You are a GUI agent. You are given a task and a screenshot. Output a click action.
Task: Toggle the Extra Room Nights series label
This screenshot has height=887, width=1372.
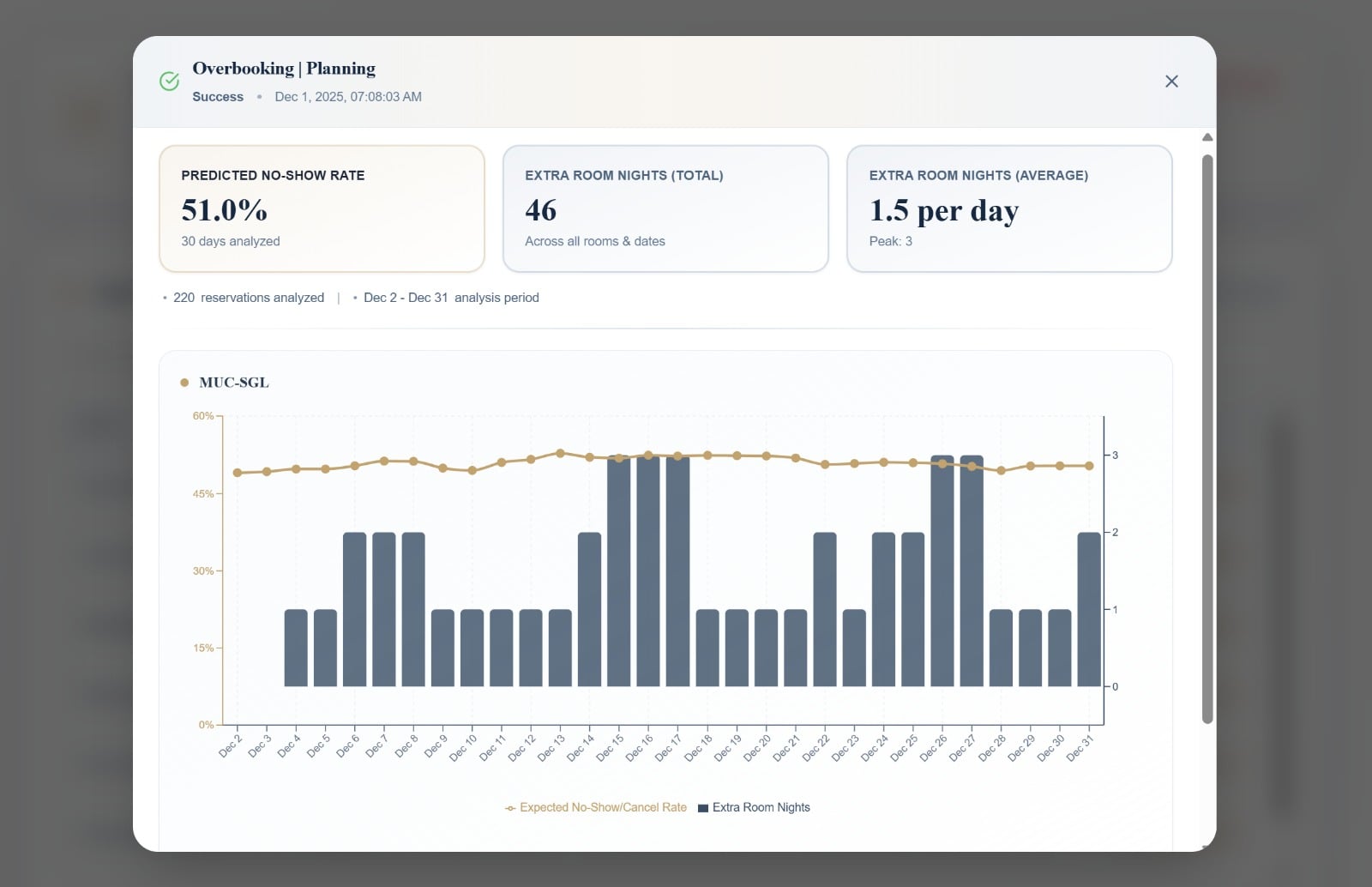point(761,807)
